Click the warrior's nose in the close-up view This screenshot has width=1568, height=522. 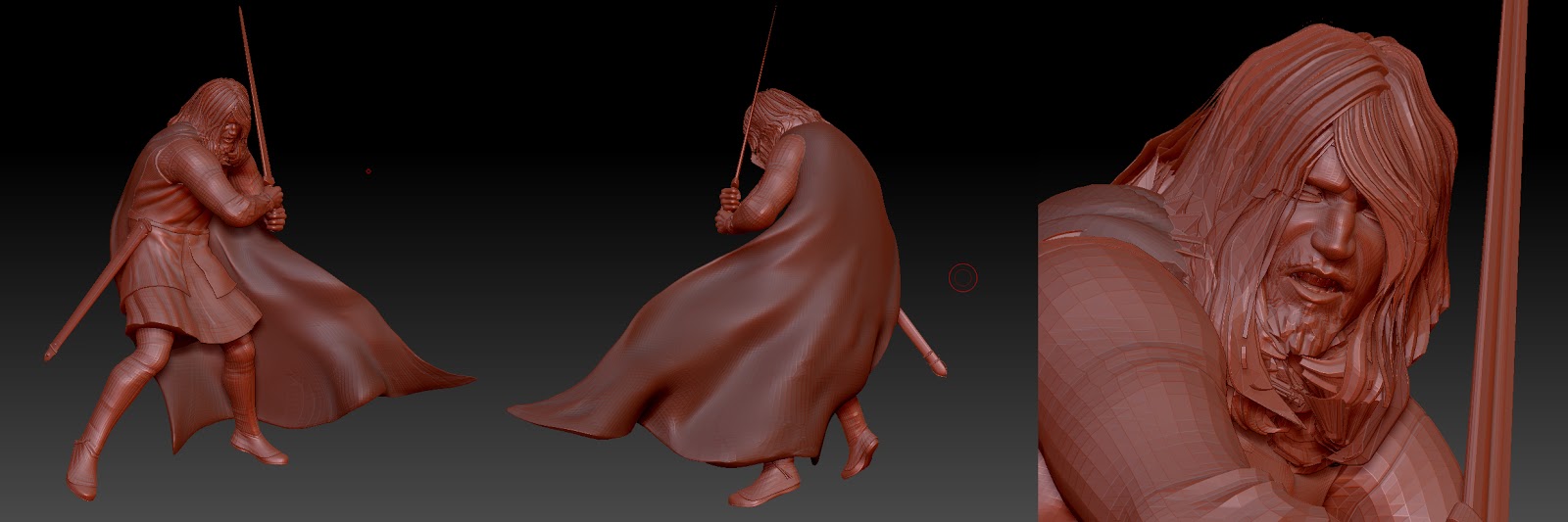point(1333,235)
